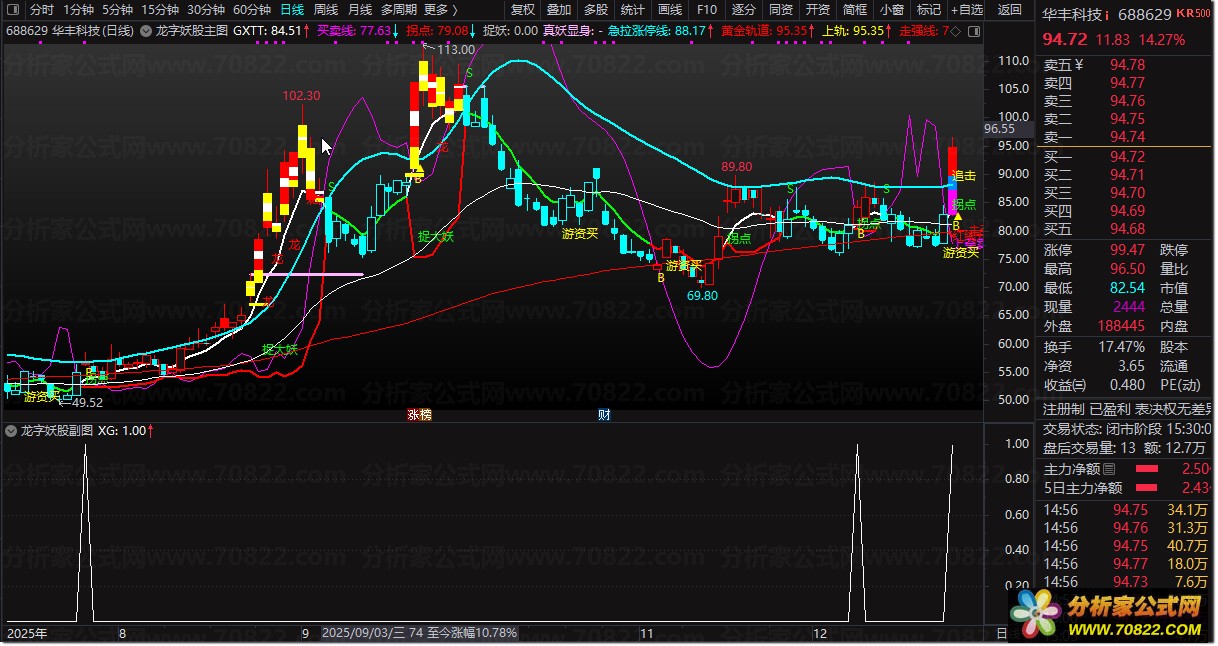Click the panel layout icon beside diamond
The width and height of the screenshot is (1218, 646).
coord(974,31)
